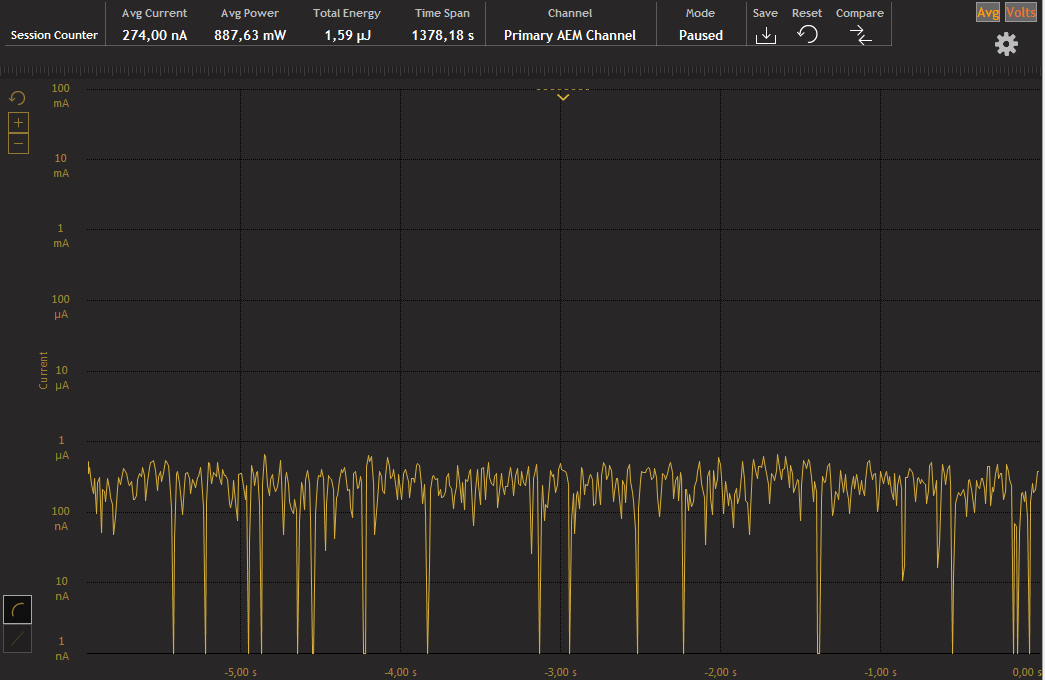Toggle the Volts waveform display
1045x680 pixels.
coord(1020,13)
